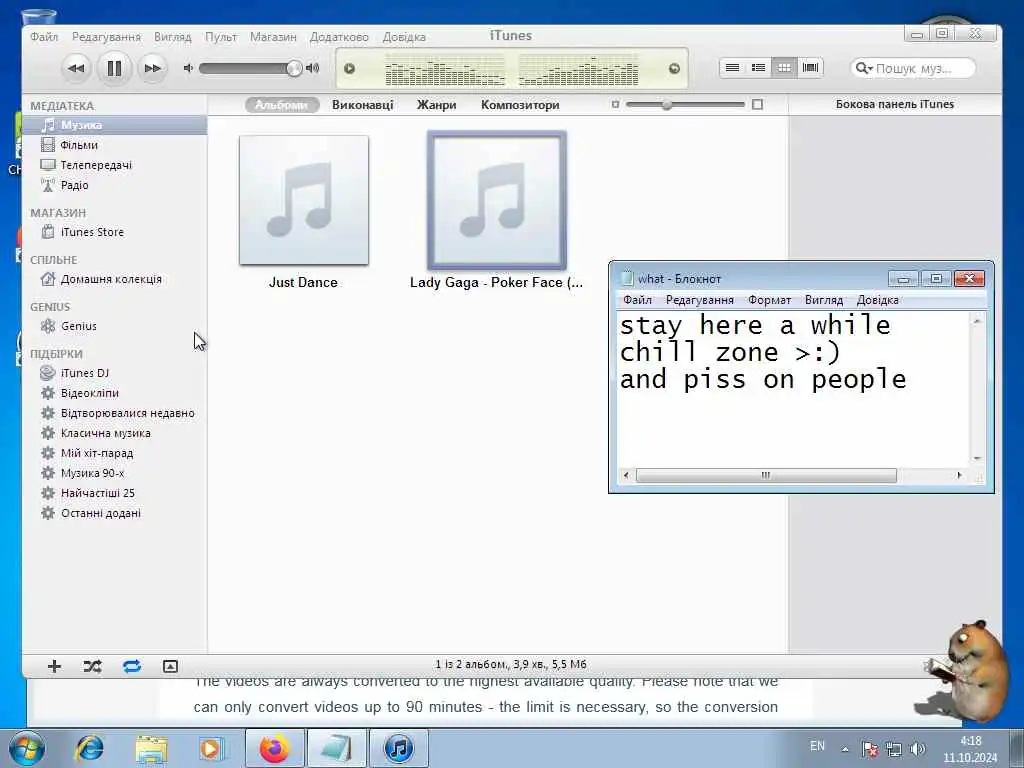The height and width of the screenshot is (768, 1024).
Task: Open Останні додані playlist
Action: [115, 513]
